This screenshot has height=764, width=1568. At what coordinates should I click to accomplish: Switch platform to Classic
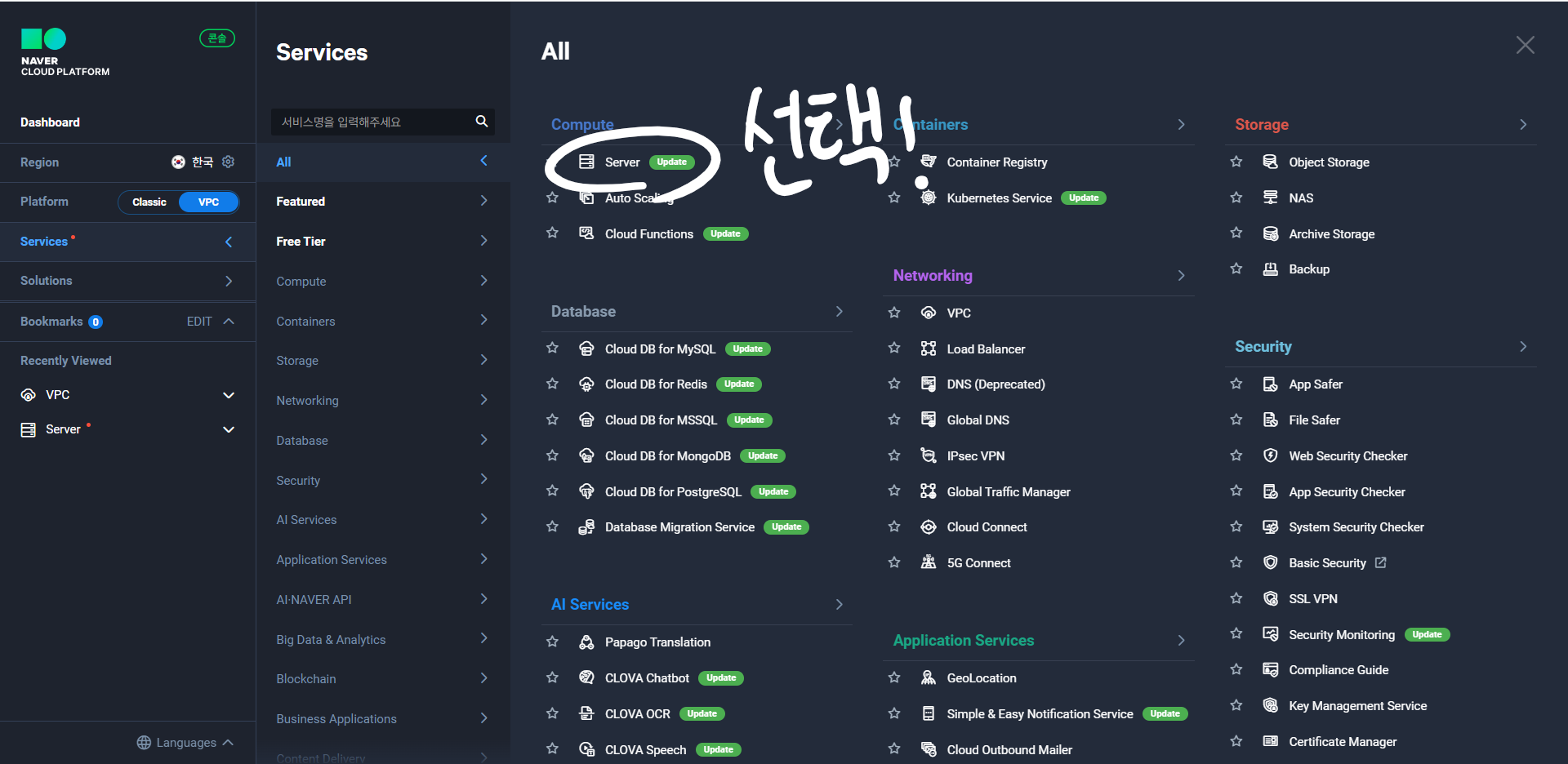click(x=149, y=202)
